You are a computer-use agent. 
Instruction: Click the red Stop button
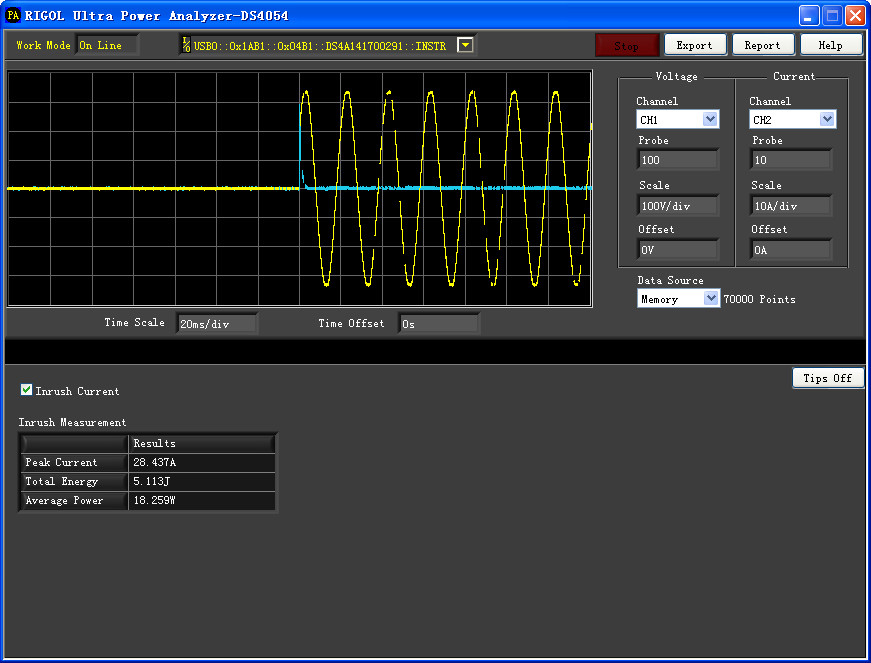pos(627,46)
